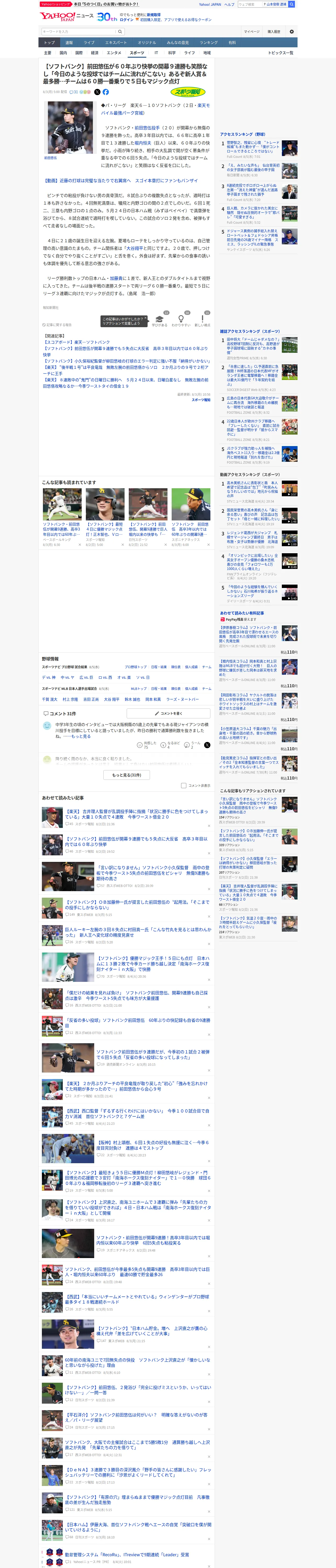Open the 村上 宗隆 player link

[x=70, y=699]
